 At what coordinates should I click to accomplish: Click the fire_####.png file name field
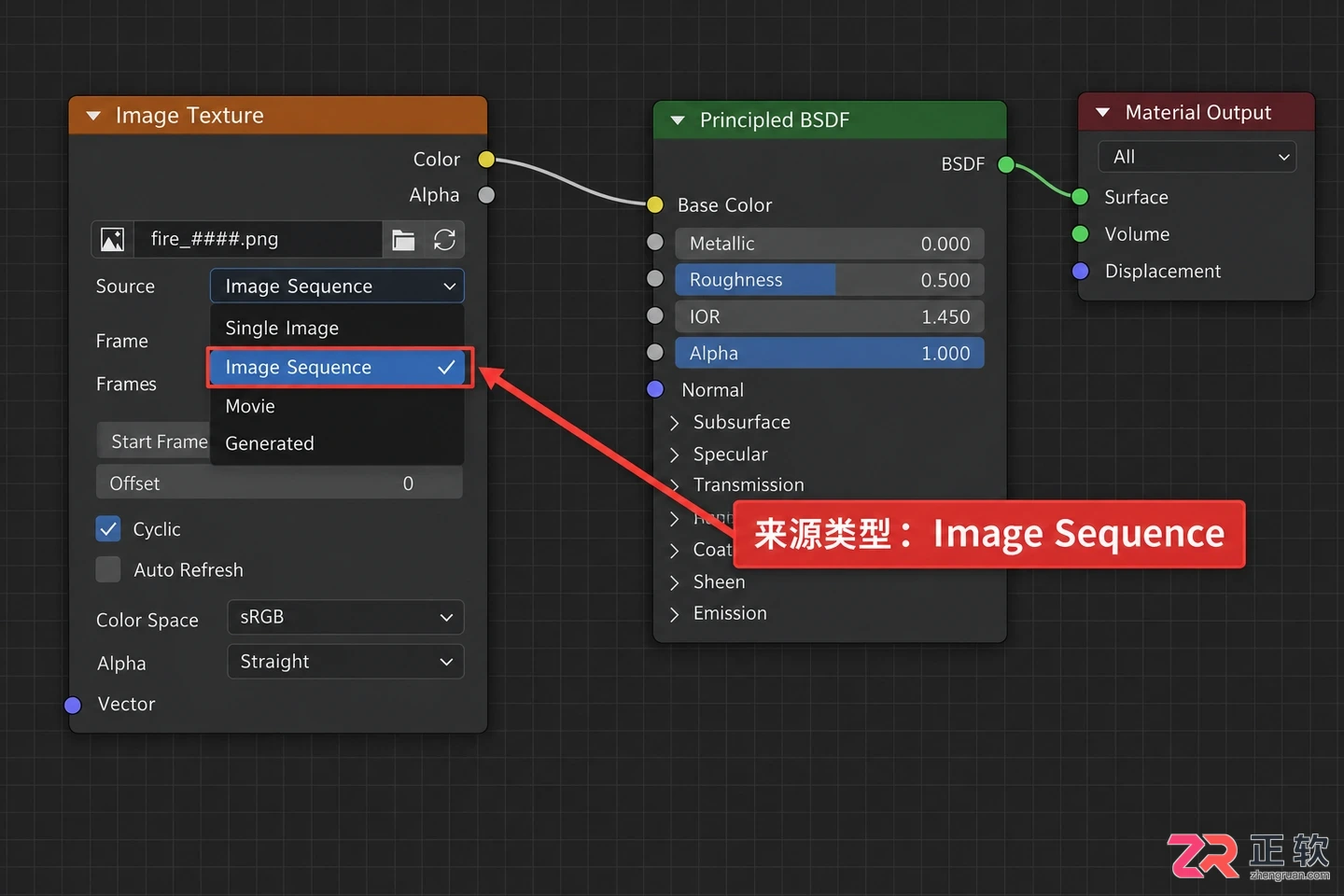coord(259,240)
